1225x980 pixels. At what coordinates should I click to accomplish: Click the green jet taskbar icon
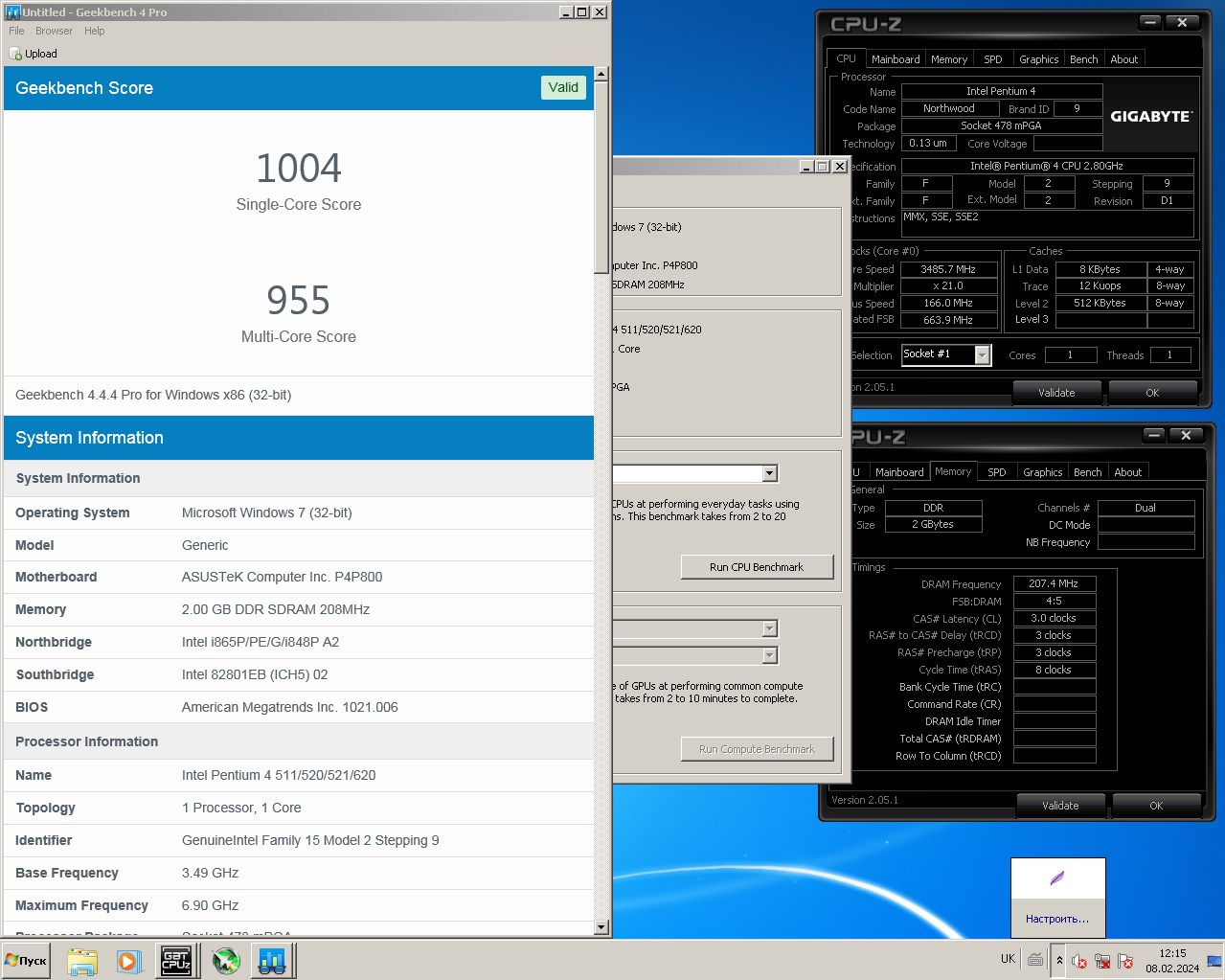pyautogui.click(x=226, y=961)
